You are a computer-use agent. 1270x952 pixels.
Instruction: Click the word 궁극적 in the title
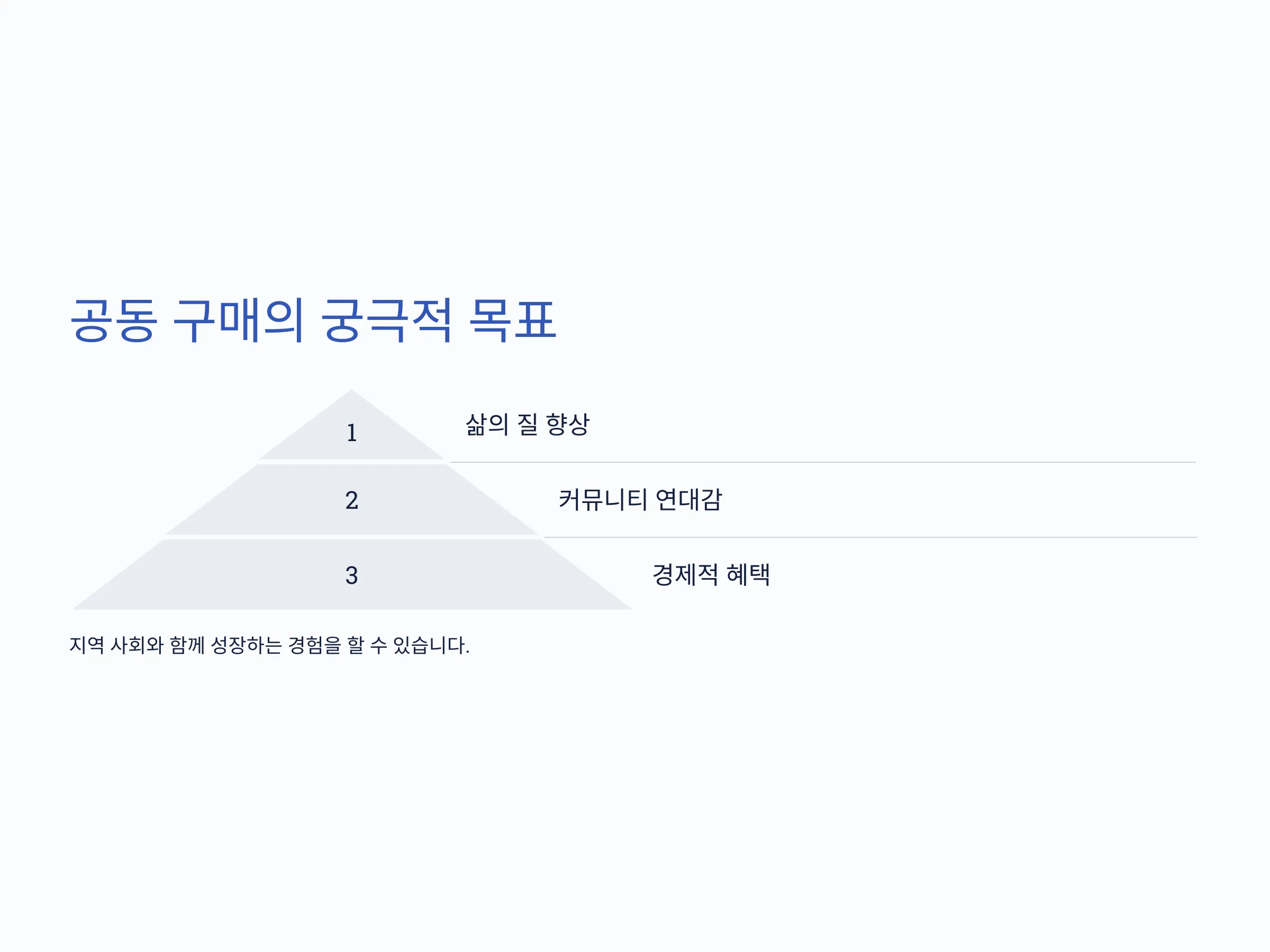pyautogui.click(x=386, y=320)
